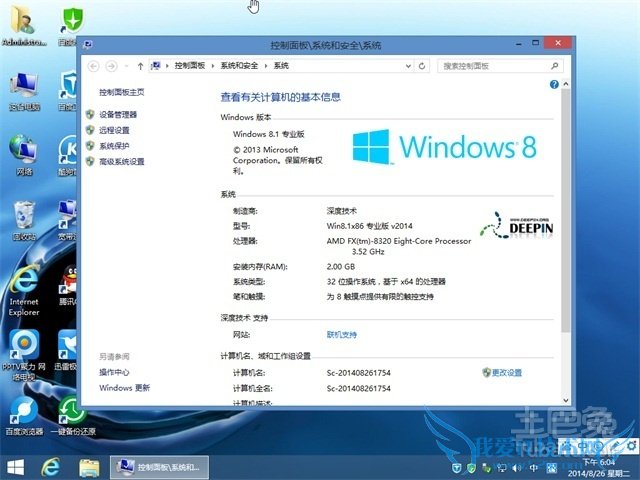Open the Windows Start button

(16, 467)
